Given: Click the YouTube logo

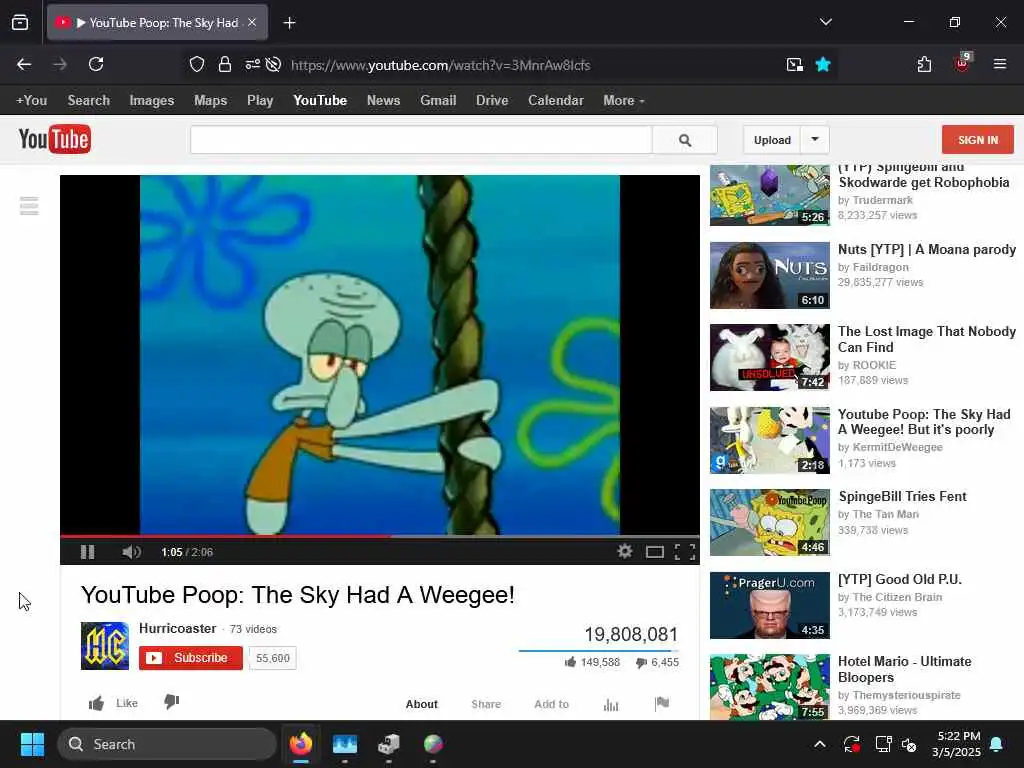Looking at the screenshot, I should [x=55, y=139].
